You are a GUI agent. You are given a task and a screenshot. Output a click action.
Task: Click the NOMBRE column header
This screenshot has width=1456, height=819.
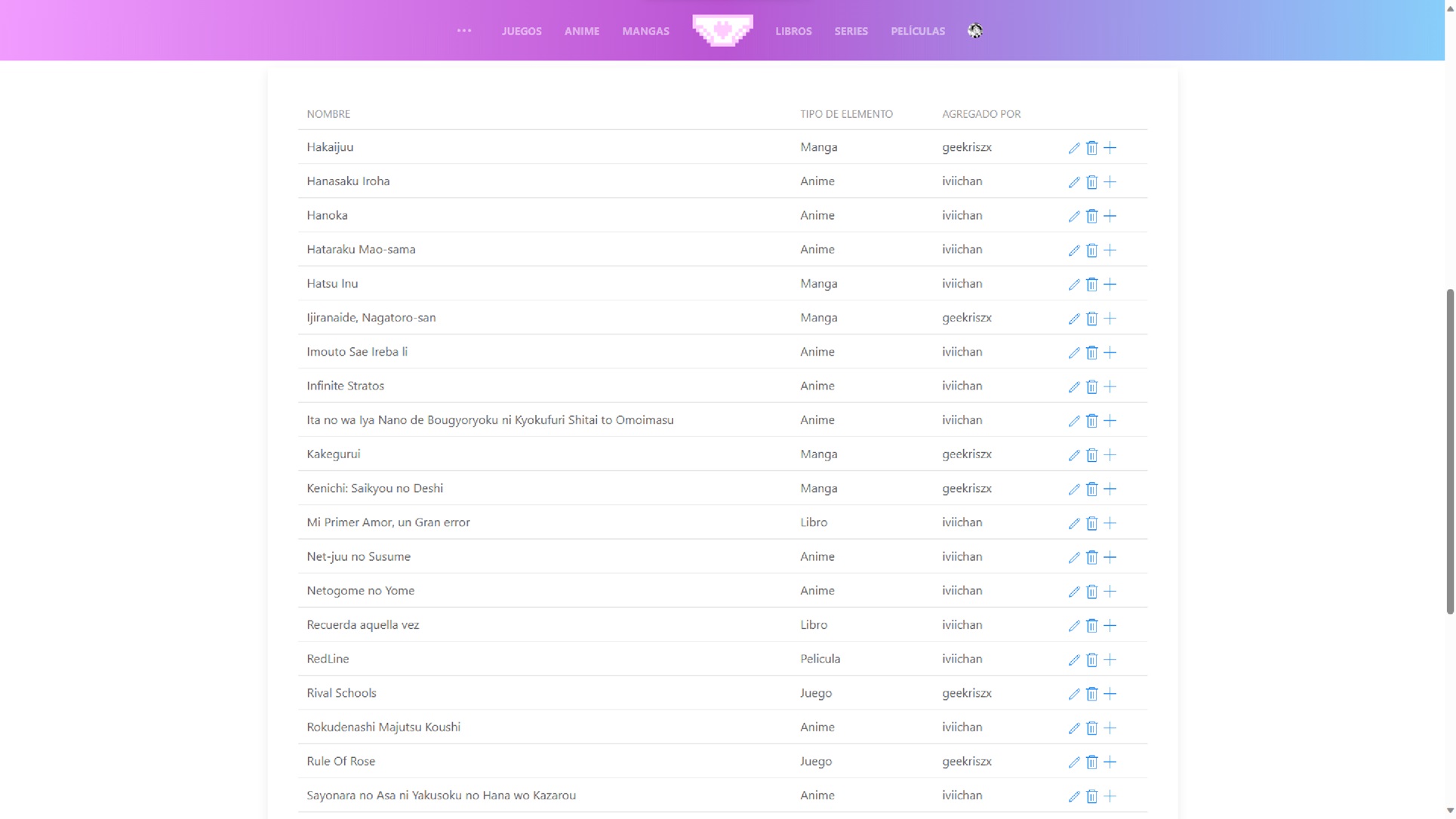(328, 114)
